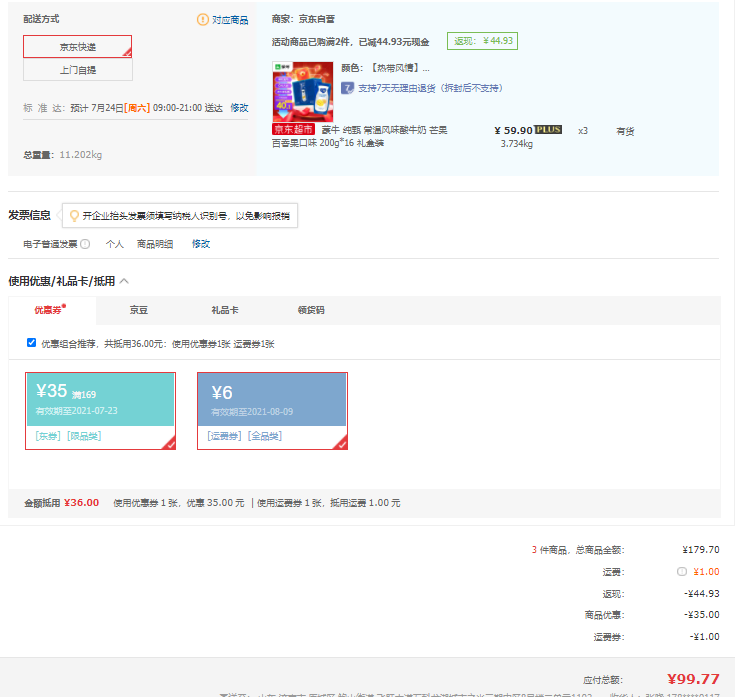746x697 pixels.
Task: Click 修改 next to delivery time
Action: (x=239, y=108)
